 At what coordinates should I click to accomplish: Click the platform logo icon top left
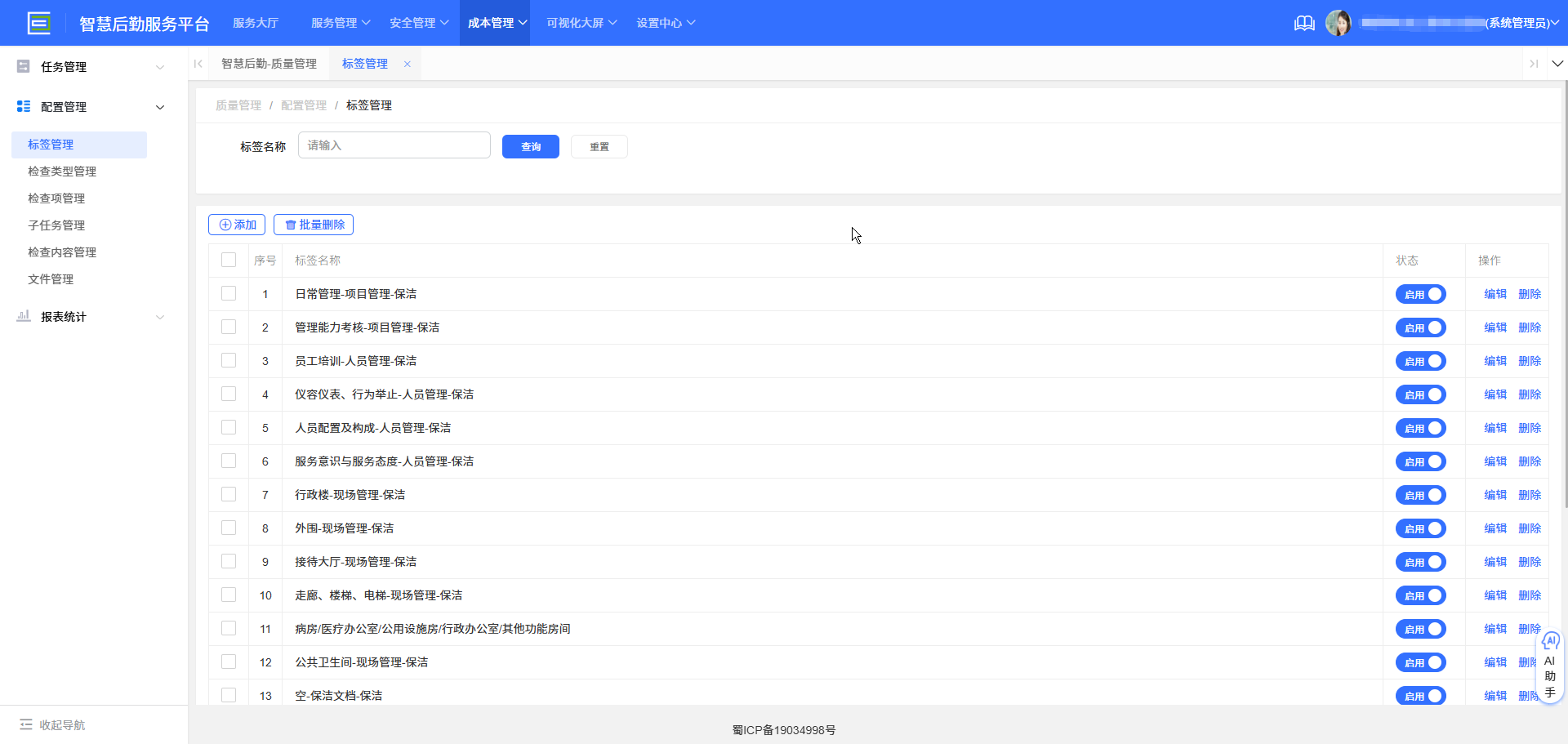click(x=38, y=22)
